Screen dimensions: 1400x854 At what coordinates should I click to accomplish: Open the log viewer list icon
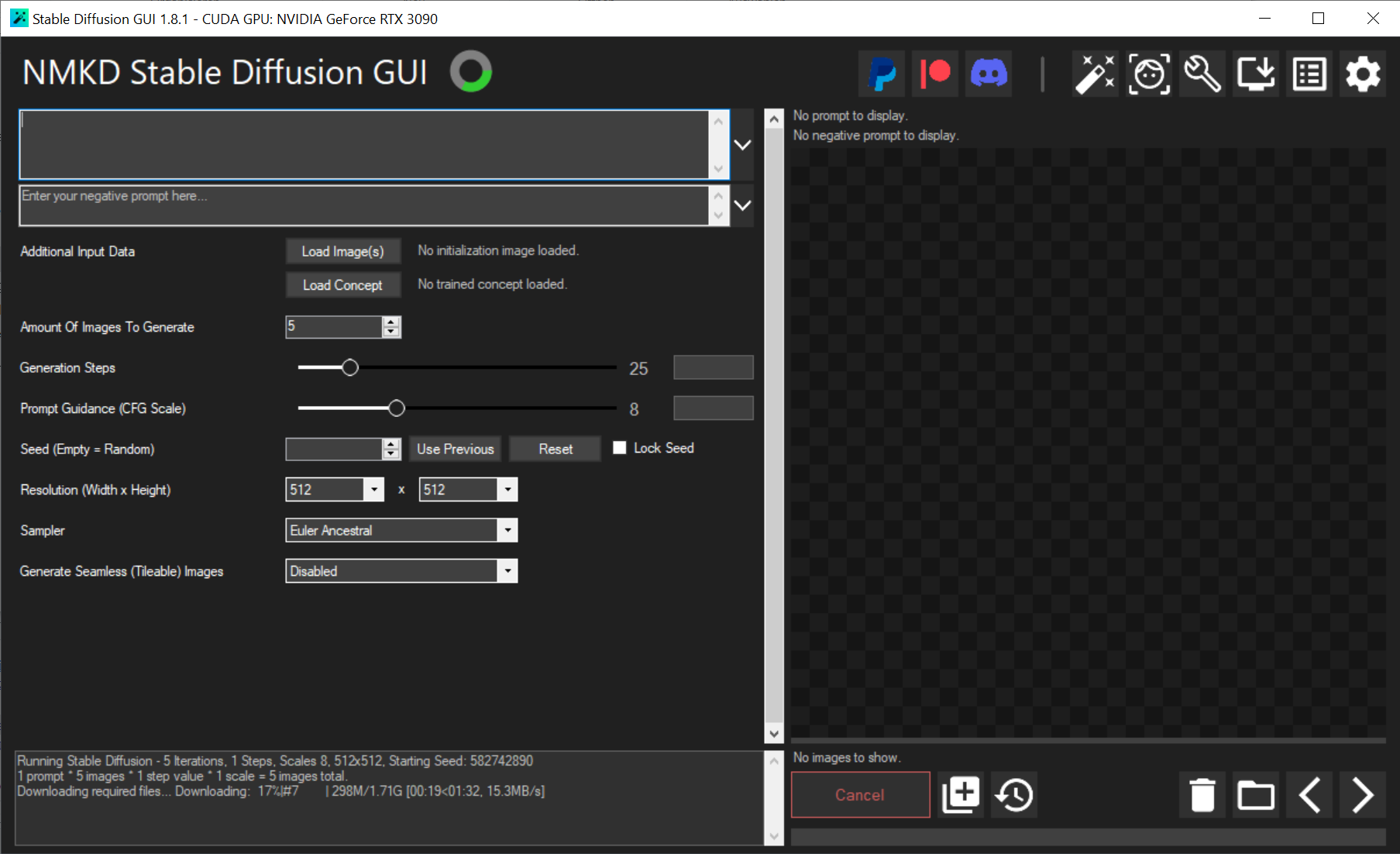click(x=1309, y=74)
